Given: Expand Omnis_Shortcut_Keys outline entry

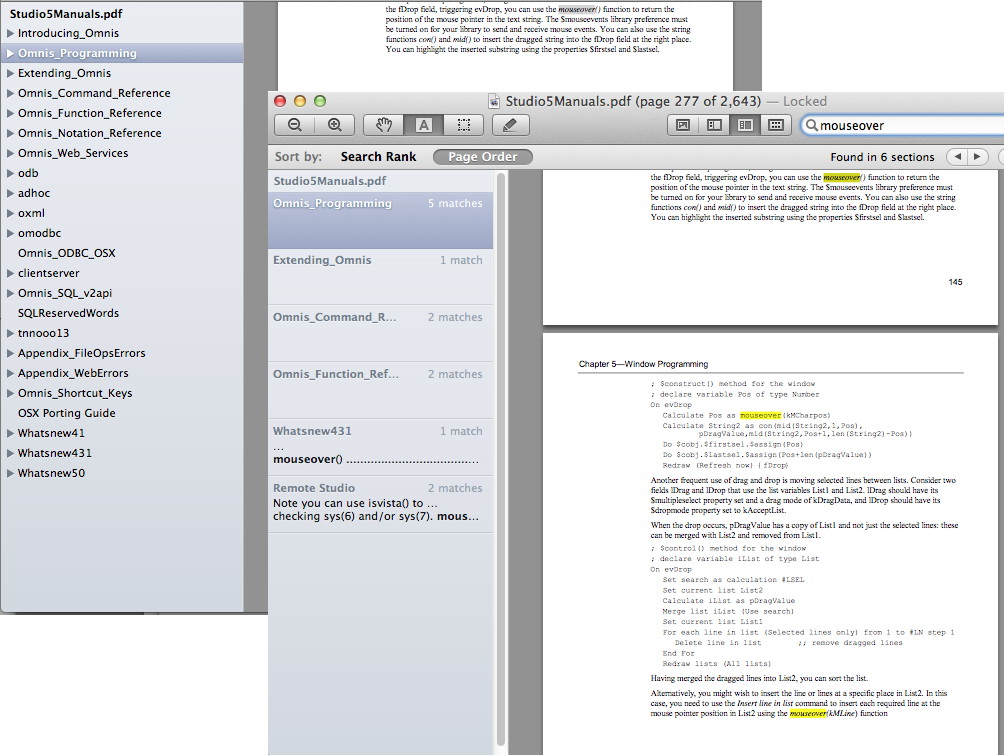Looking at the screenshot, I should (x=10, y=392).
